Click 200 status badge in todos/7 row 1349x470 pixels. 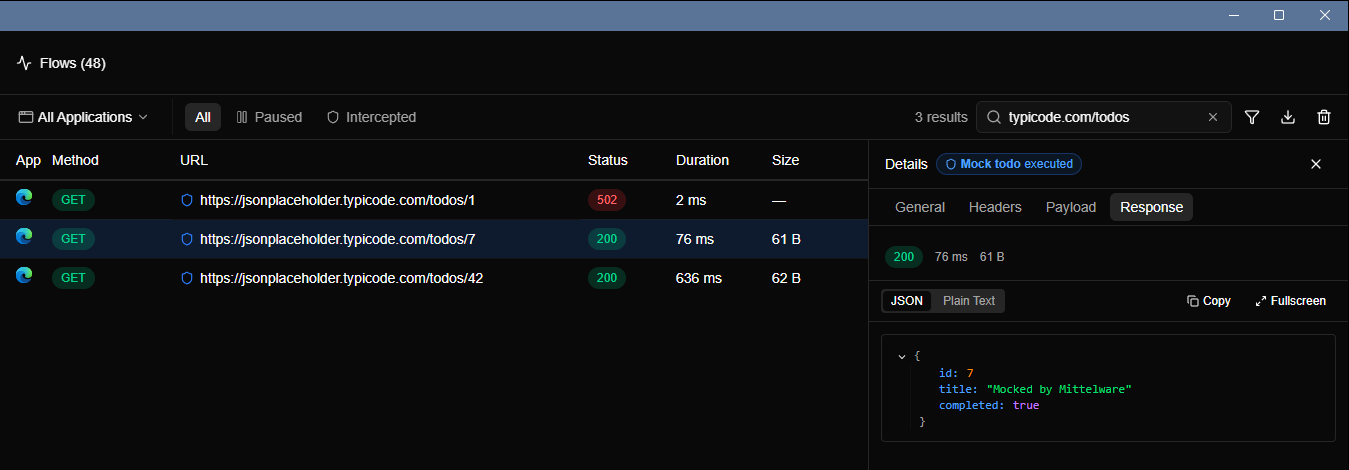pyautogui.click(x=607, y=239)
